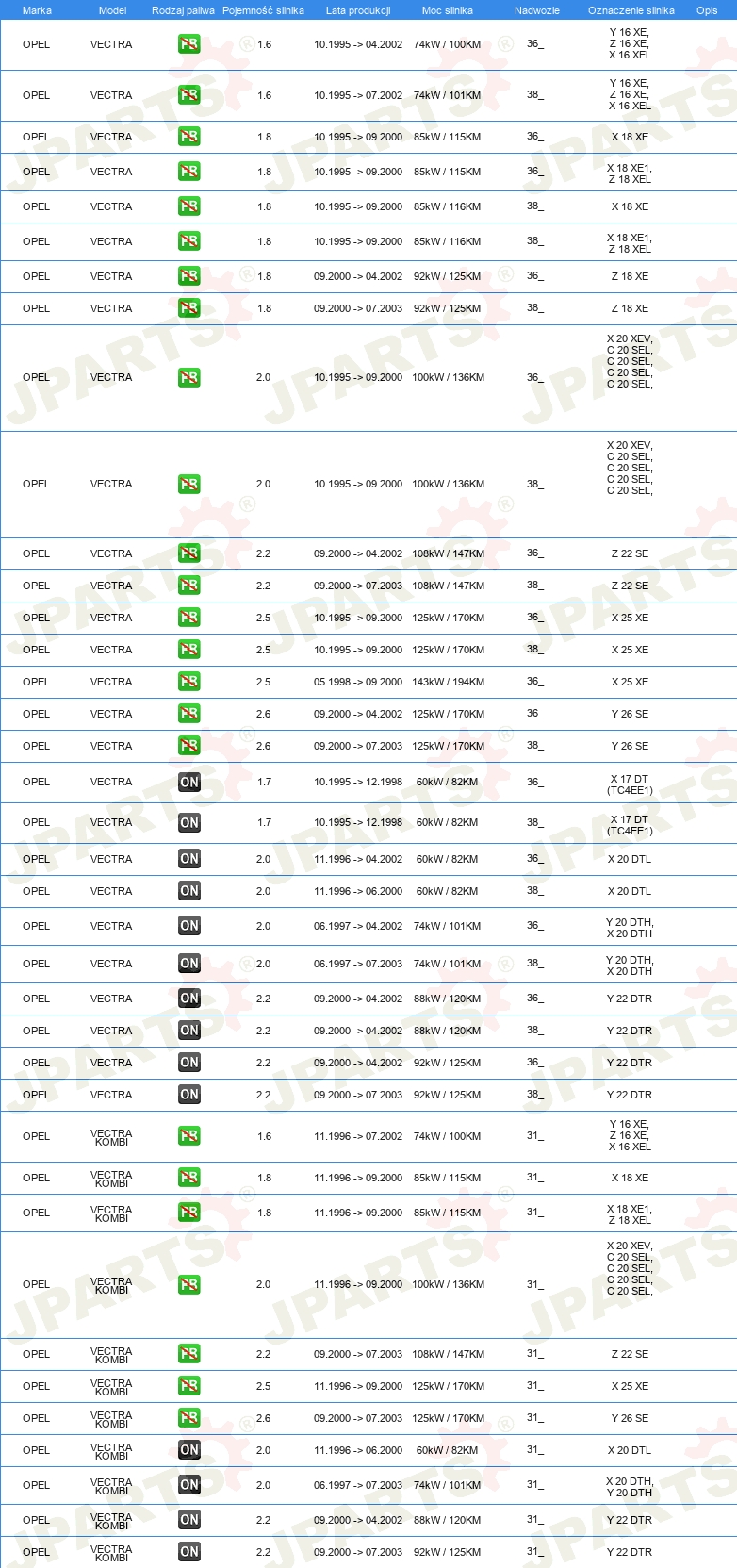
Task: Click production dates 05.1998 -> 09.2000
Action: point(358,682)
